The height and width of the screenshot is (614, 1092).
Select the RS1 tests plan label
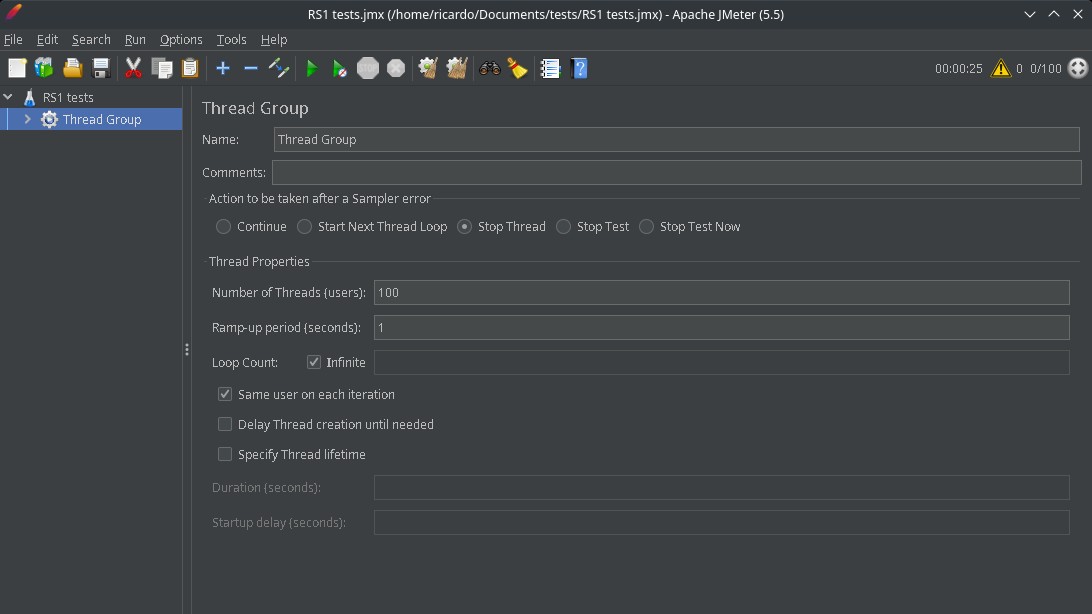click(68, 97)
